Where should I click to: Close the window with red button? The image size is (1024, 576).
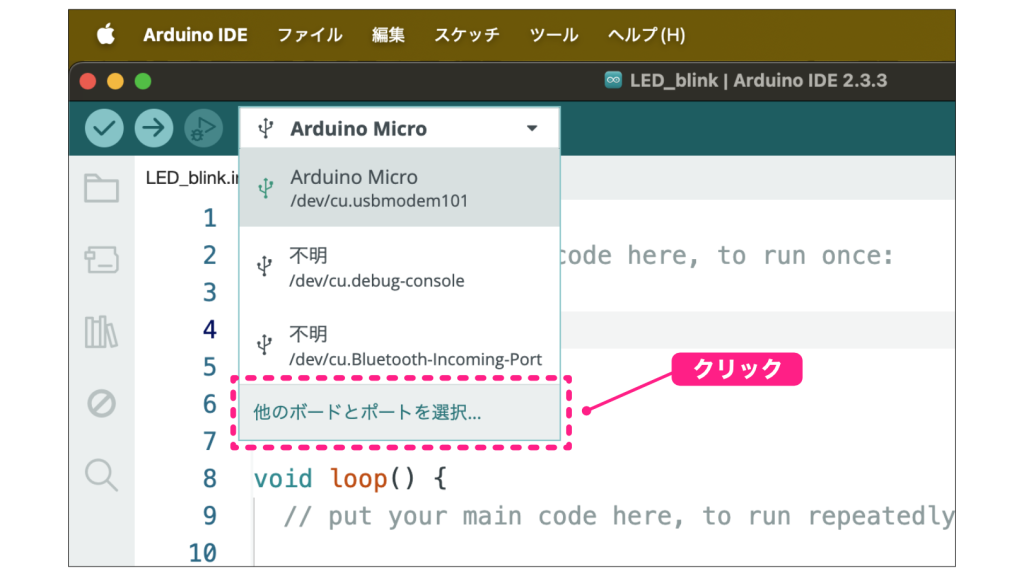[88, 81]
